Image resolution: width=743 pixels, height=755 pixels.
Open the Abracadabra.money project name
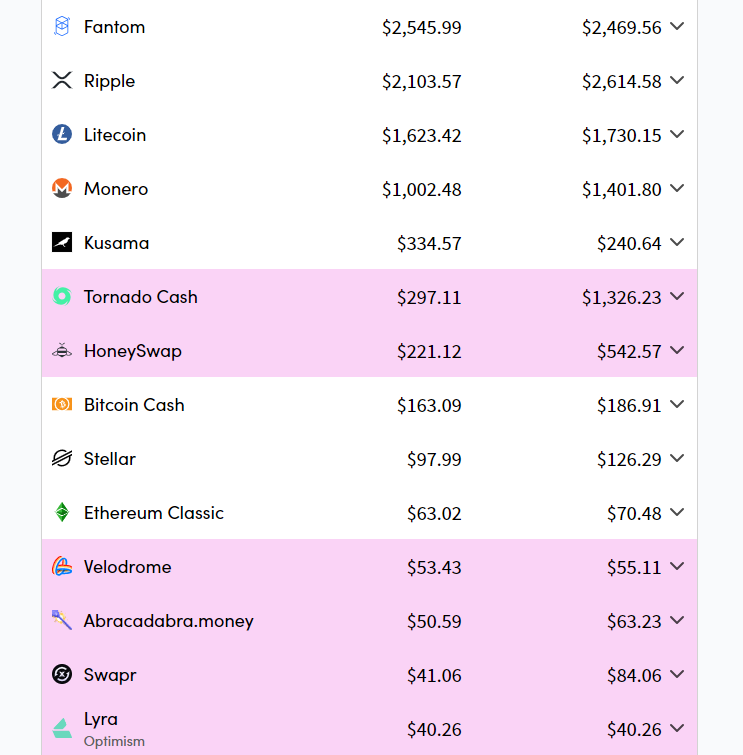[x=169, y=621]
